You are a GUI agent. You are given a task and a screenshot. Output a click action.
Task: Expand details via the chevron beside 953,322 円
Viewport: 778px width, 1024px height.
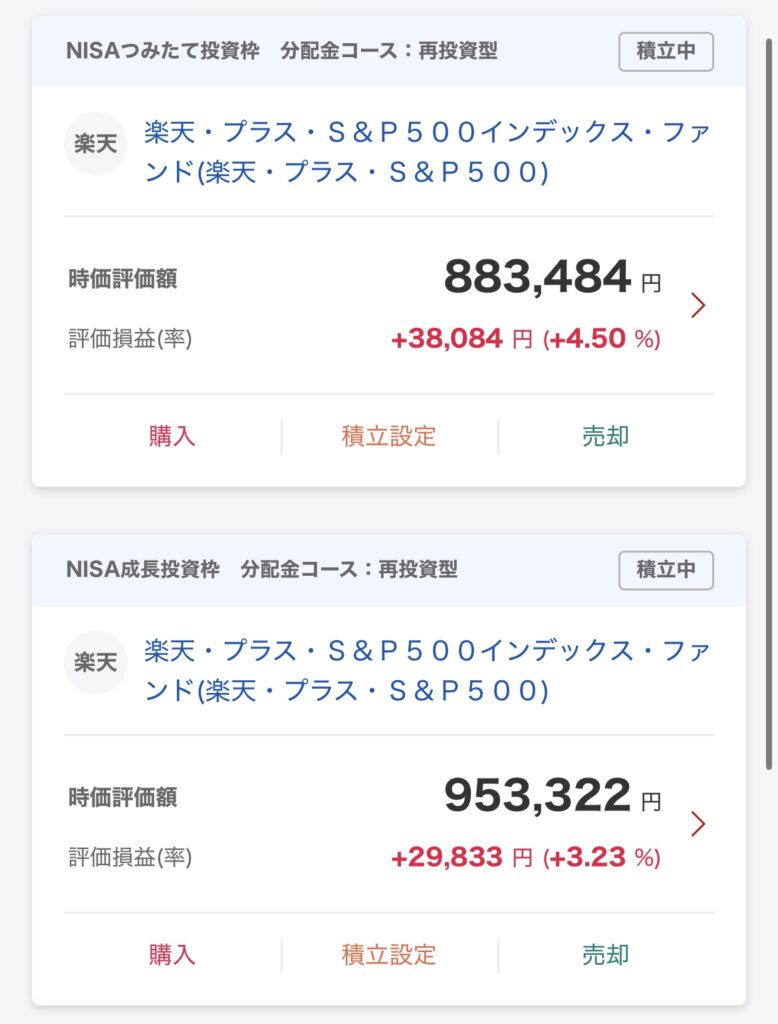(698, 824)
